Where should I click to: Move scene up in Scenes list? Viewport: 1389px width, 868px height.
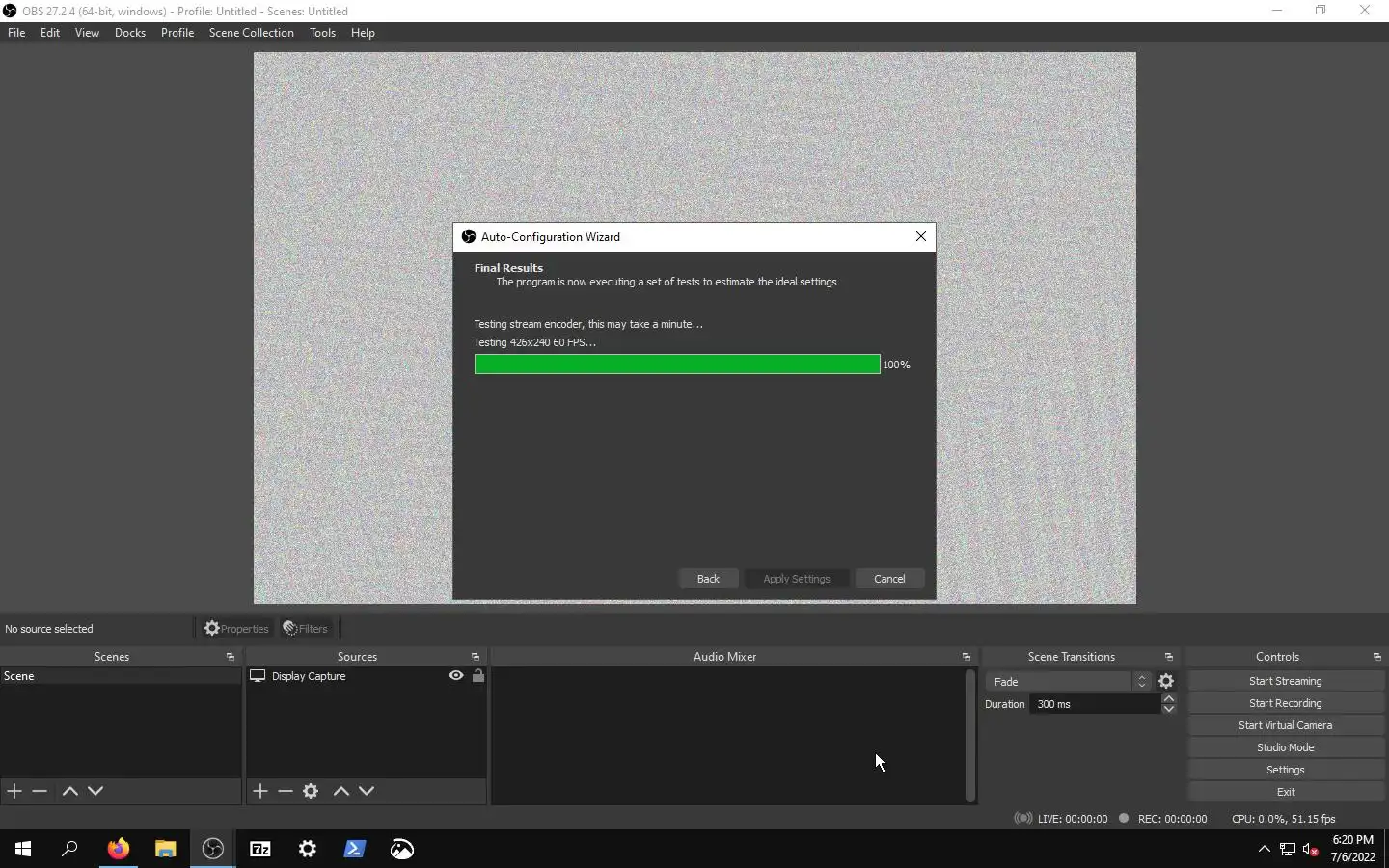tap(69, 791)
